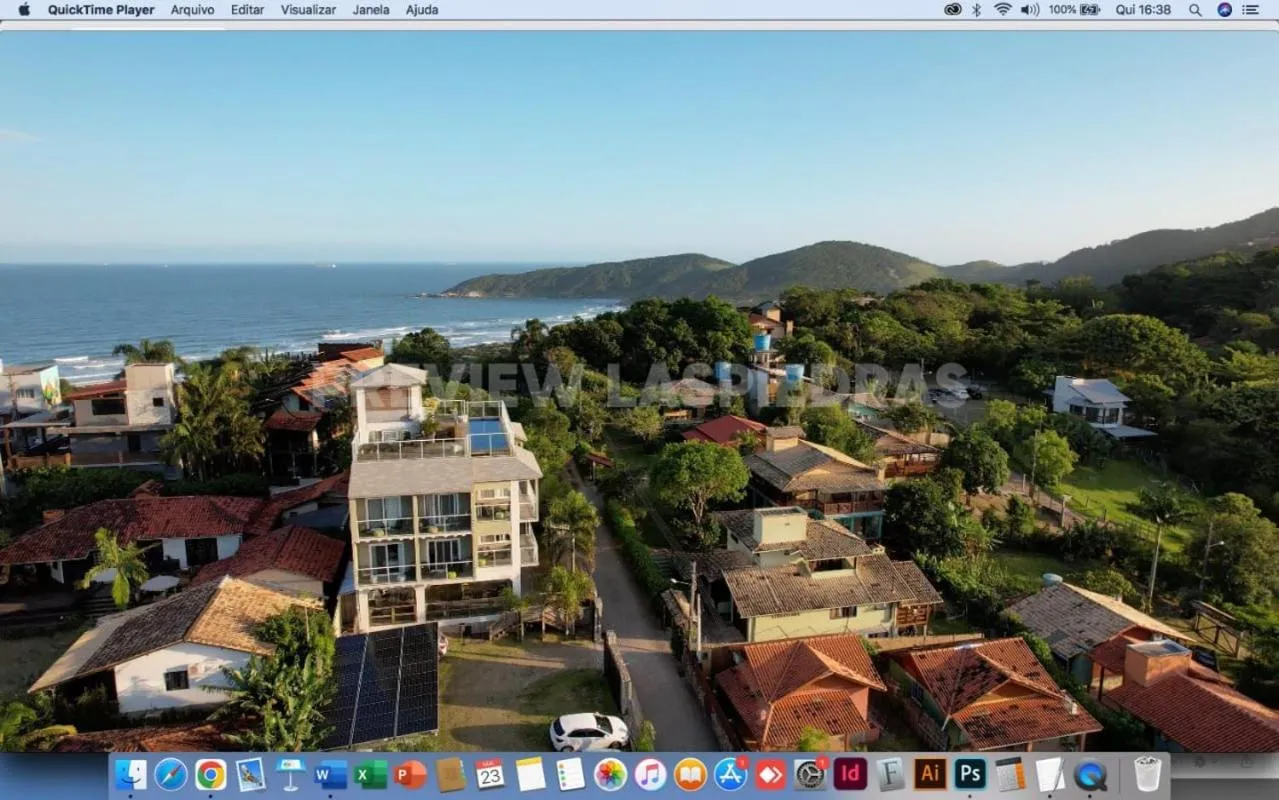Screen dimensions: 1279x800
Task: Open the Visualizar menu
Action: [308, 10]
